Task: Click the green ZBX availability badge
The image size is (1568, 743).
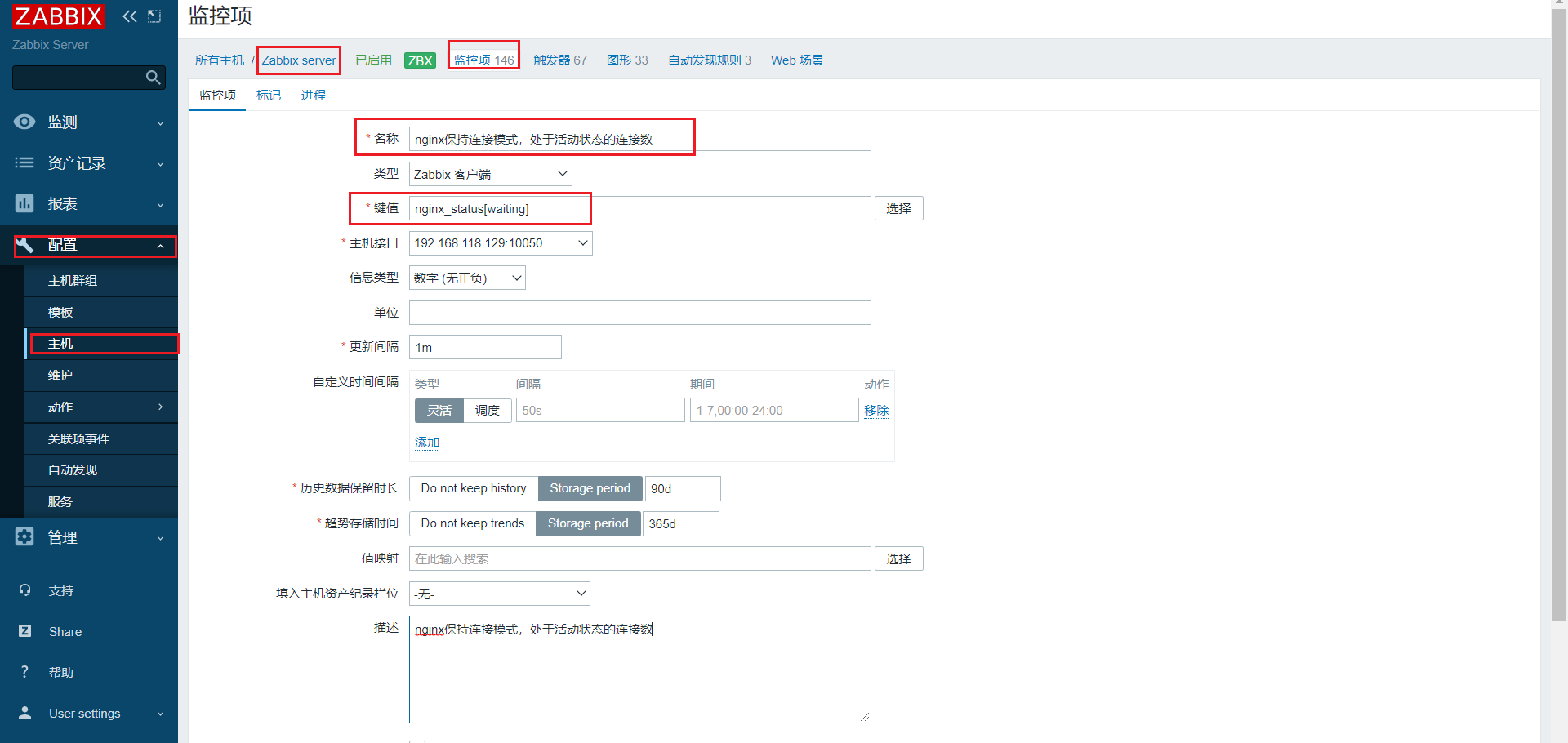Action: (420, 60)
